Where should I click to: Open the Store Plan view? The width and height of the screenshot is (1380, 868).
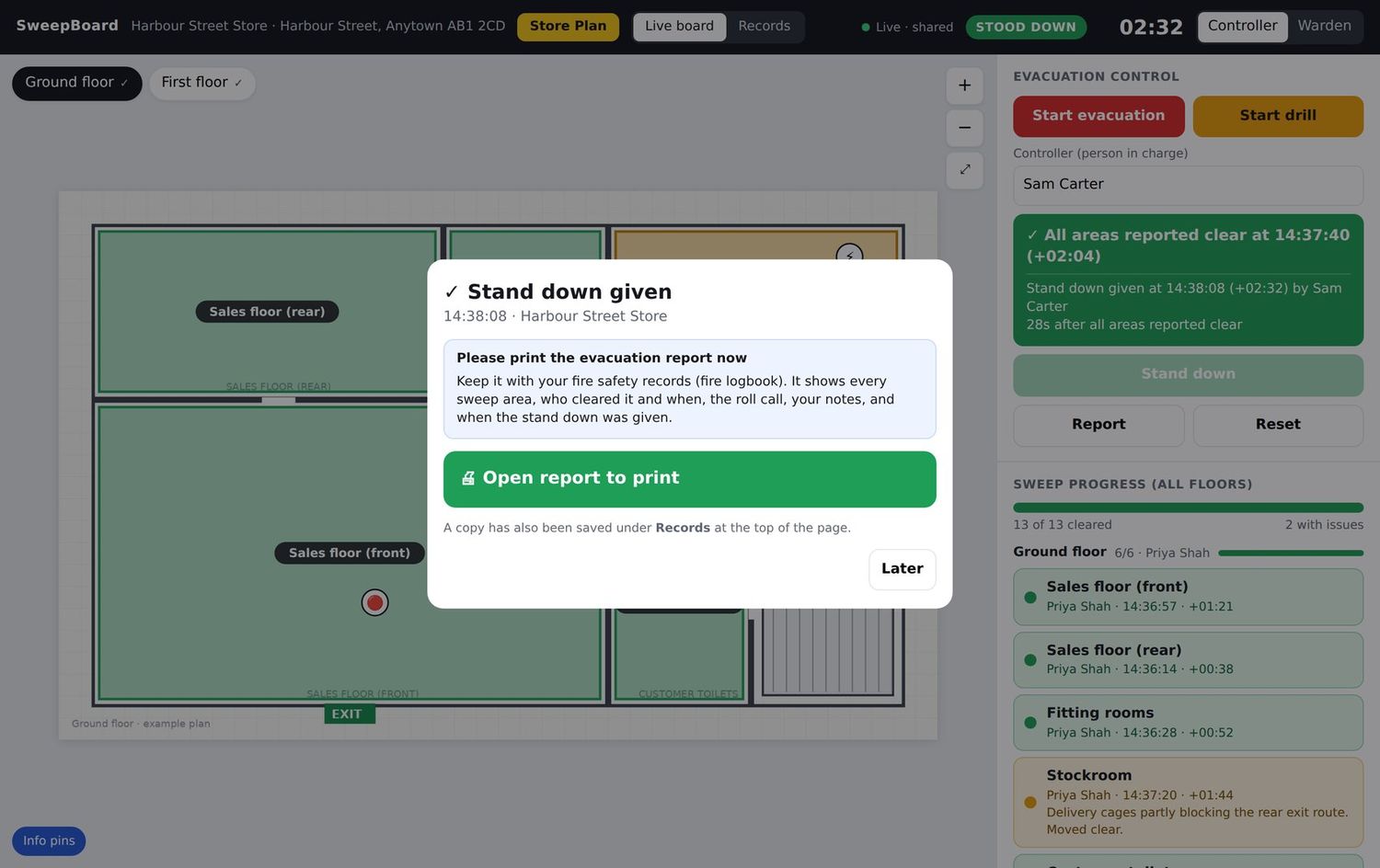pos(568,27)
